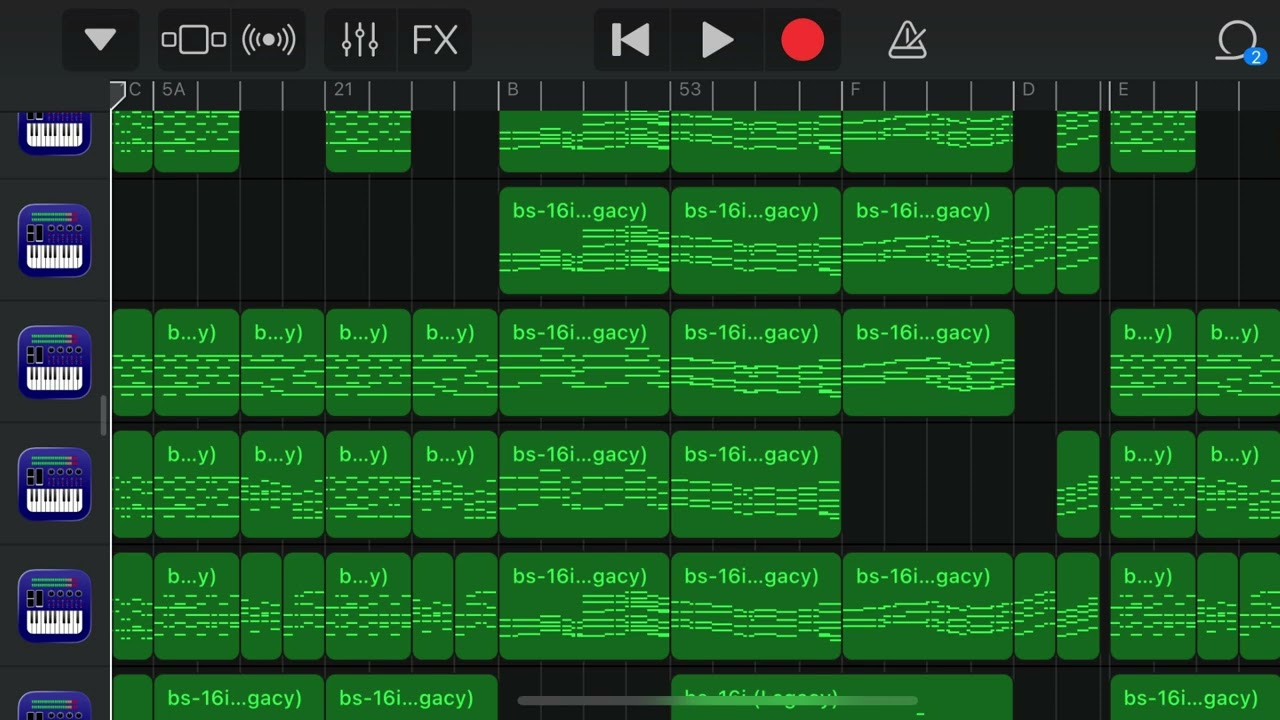Select the third visible track's instrument icon
Image resolution: width=1280 pixels, height=720 pixels.
(54, 362)
